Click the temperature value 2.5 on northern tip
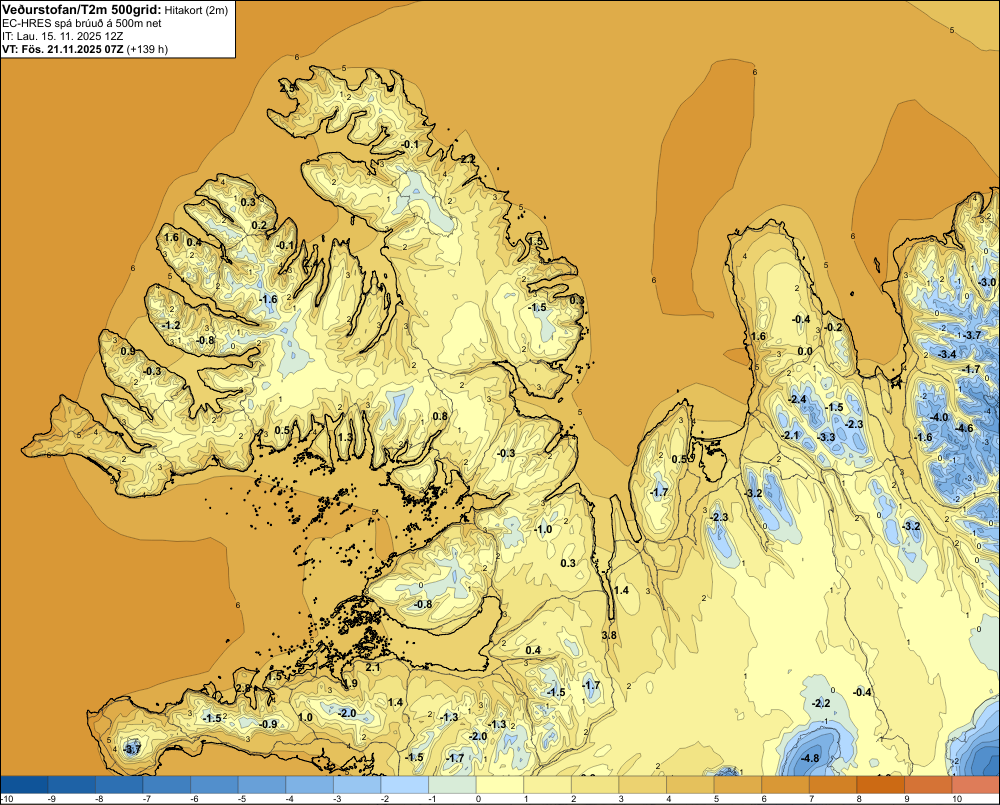 [x=288, y=88]
